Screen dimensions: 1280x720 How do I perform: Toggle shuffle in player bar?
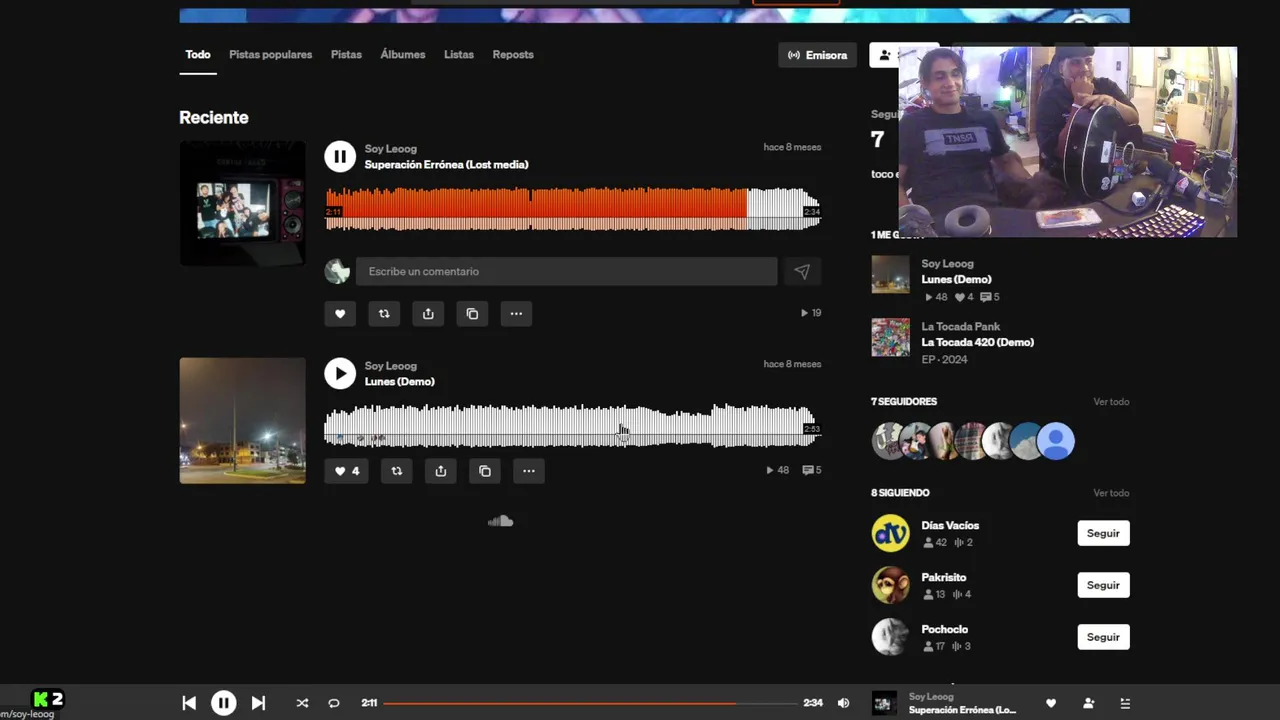click(x=302, y=703)
